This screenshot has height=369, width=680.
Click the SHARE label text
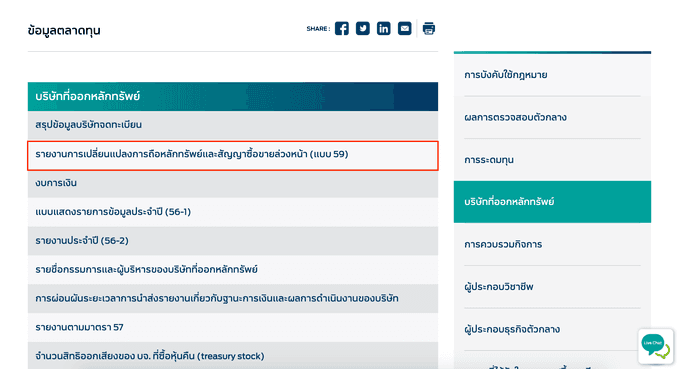click(x=318, y=29)
